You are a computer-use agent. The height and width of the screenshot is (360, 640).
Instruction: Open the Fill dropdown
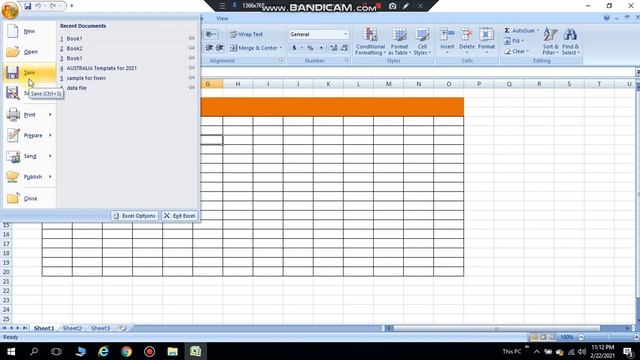[514, 41]
